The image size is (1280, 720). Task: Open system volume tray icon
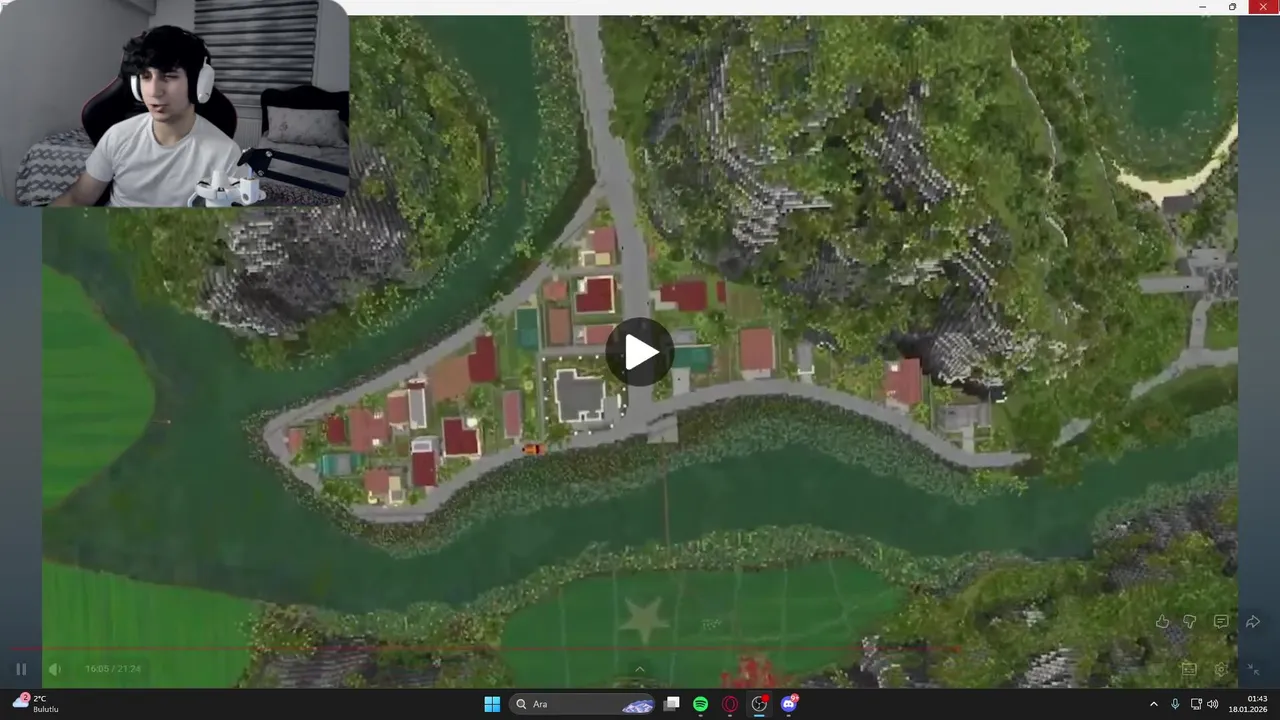pos(1213,704)
